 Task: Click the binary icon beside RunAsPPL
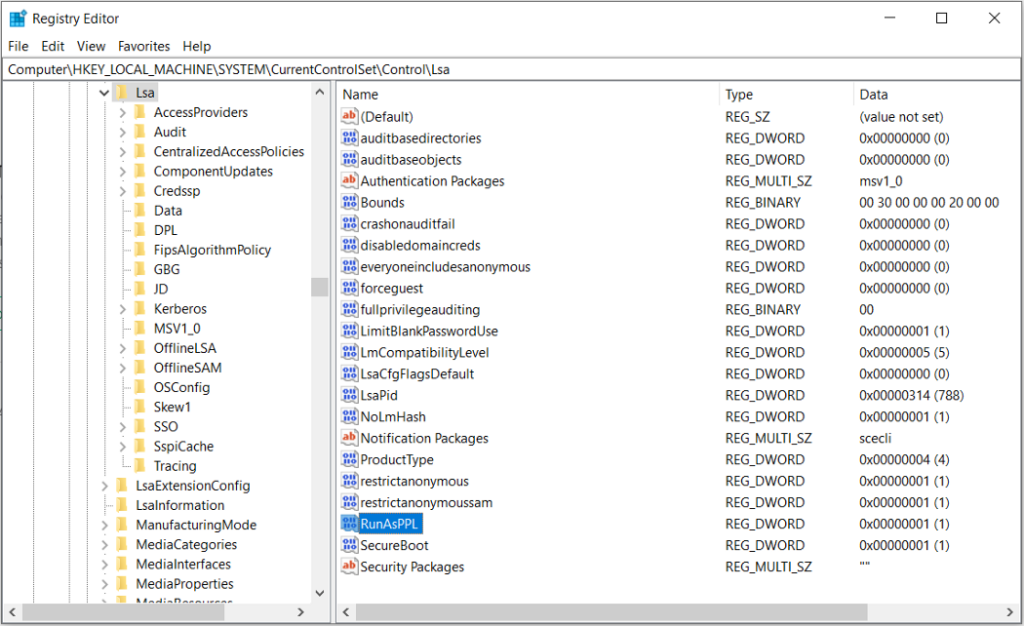pyautogui.click(x=349, y=524)
